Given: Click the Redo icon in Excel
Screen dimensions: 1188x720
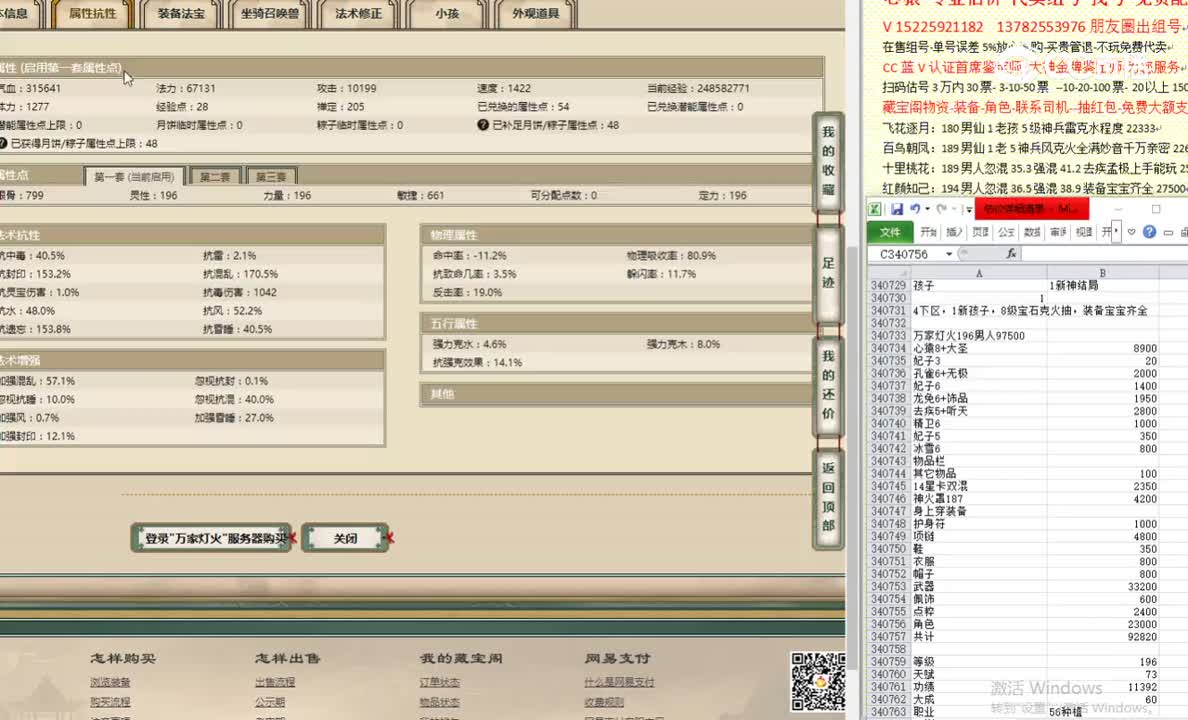Looking at the screenshot, I should point(942,209).
